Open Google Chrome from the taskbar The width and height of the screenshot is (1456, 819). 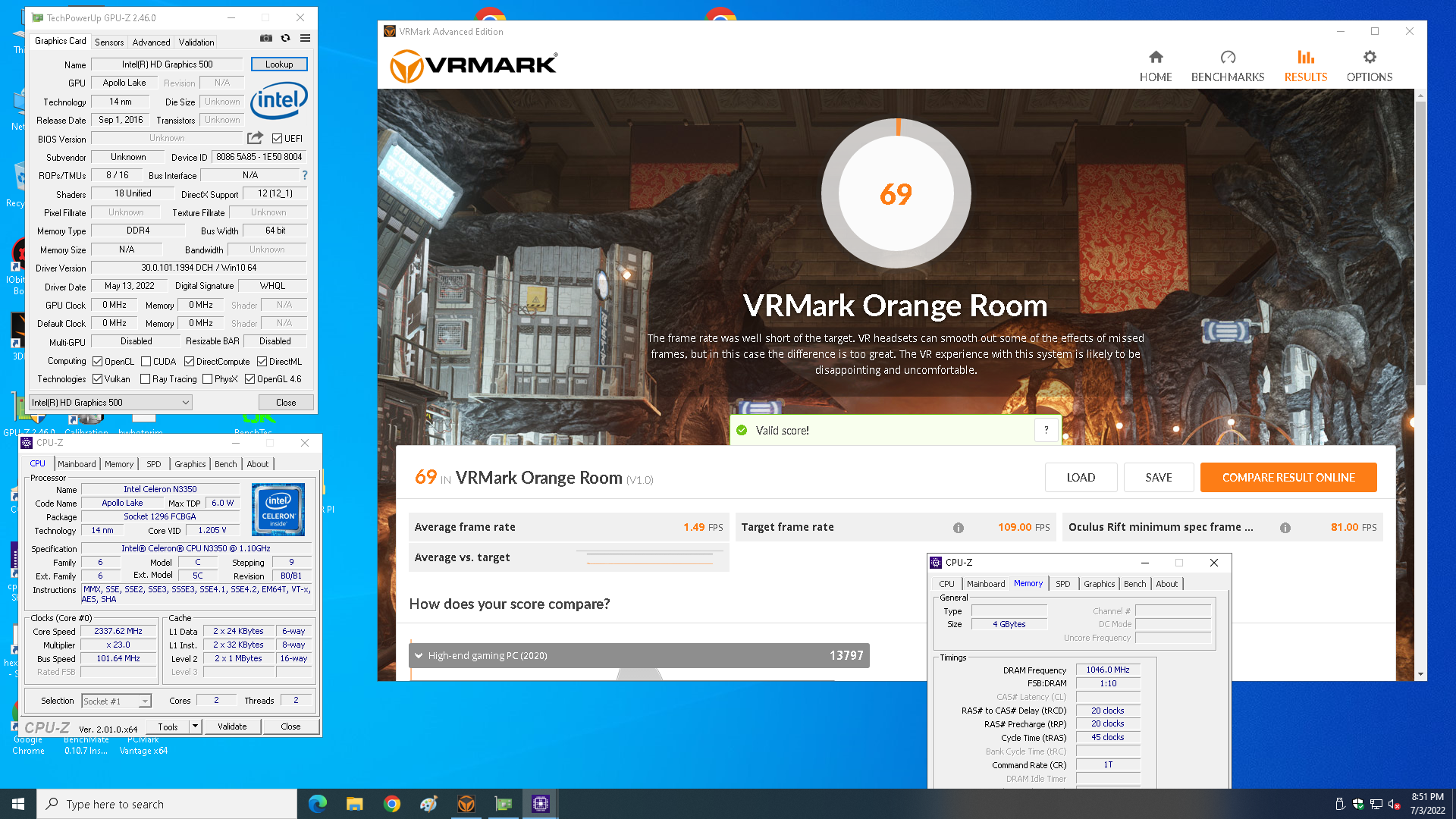392,804
